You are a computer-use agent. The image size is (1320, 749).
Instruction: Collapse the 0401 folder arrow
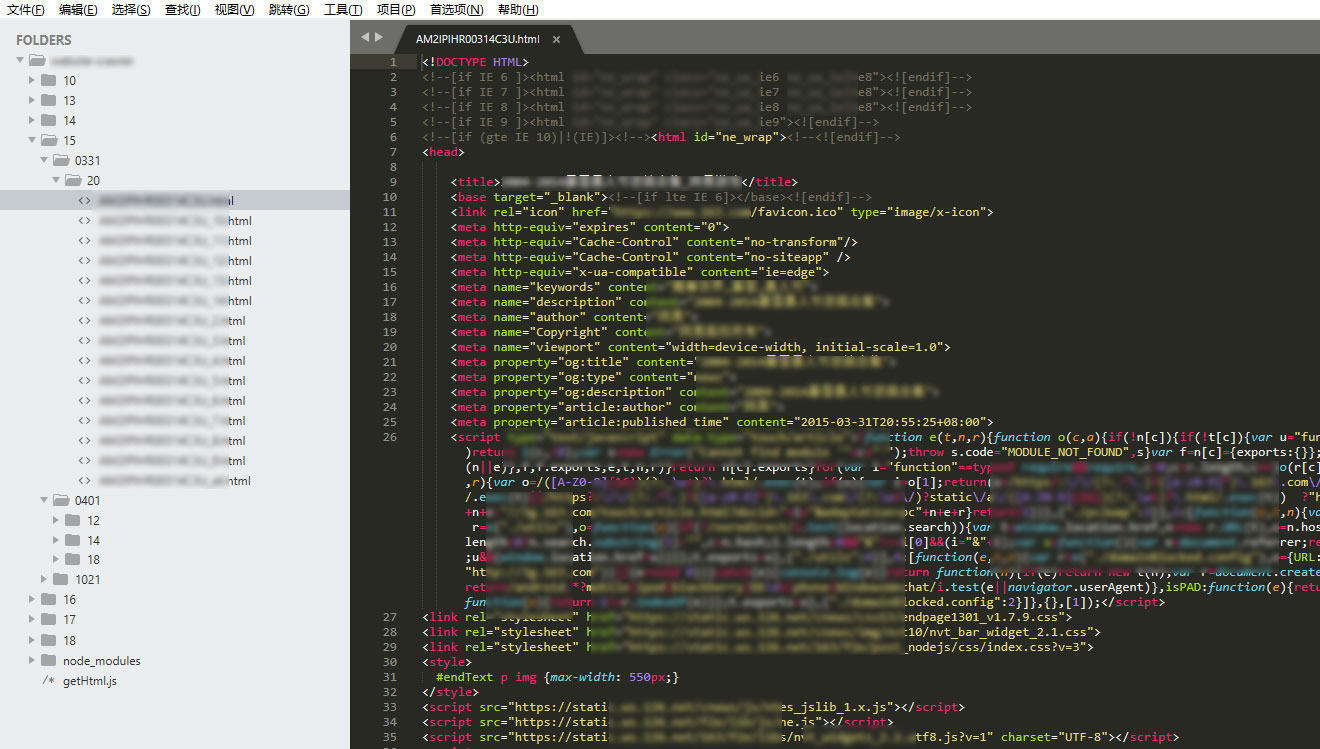tap(44, 500)
